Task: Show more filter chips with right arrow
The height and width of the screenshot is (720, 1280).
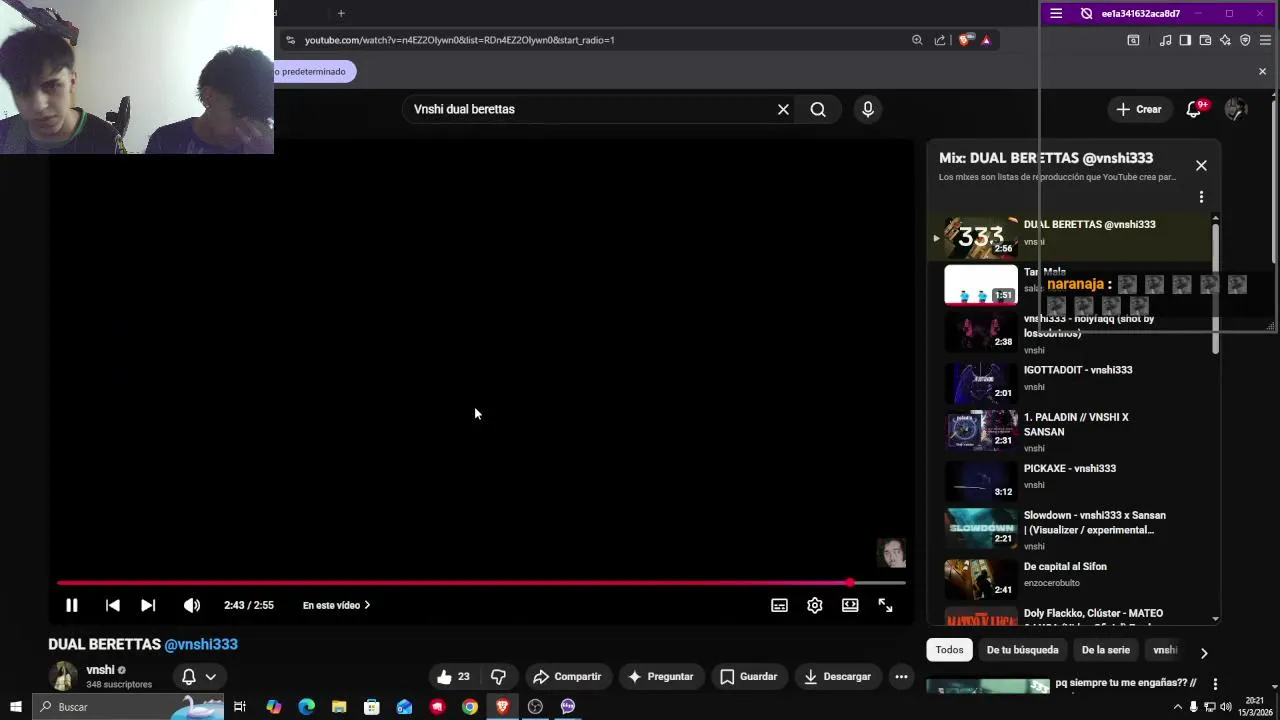Action: 1204,652
